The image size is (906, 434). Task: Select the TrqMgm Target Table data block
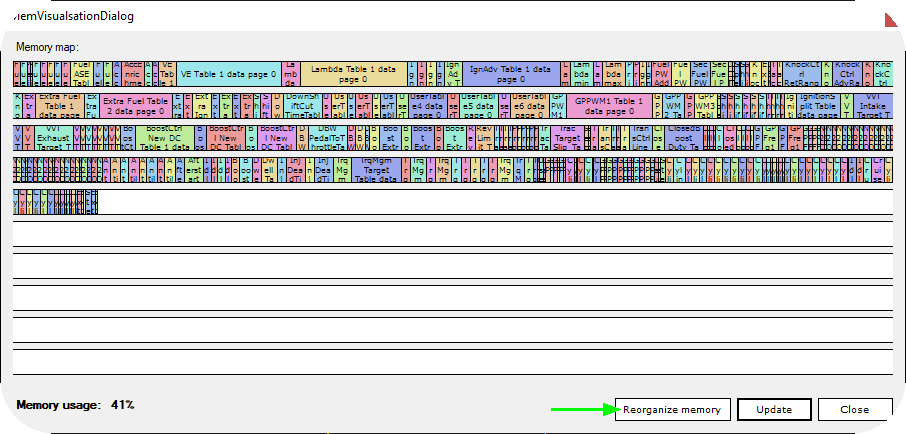pyautogui.click(x=377, y=169)
